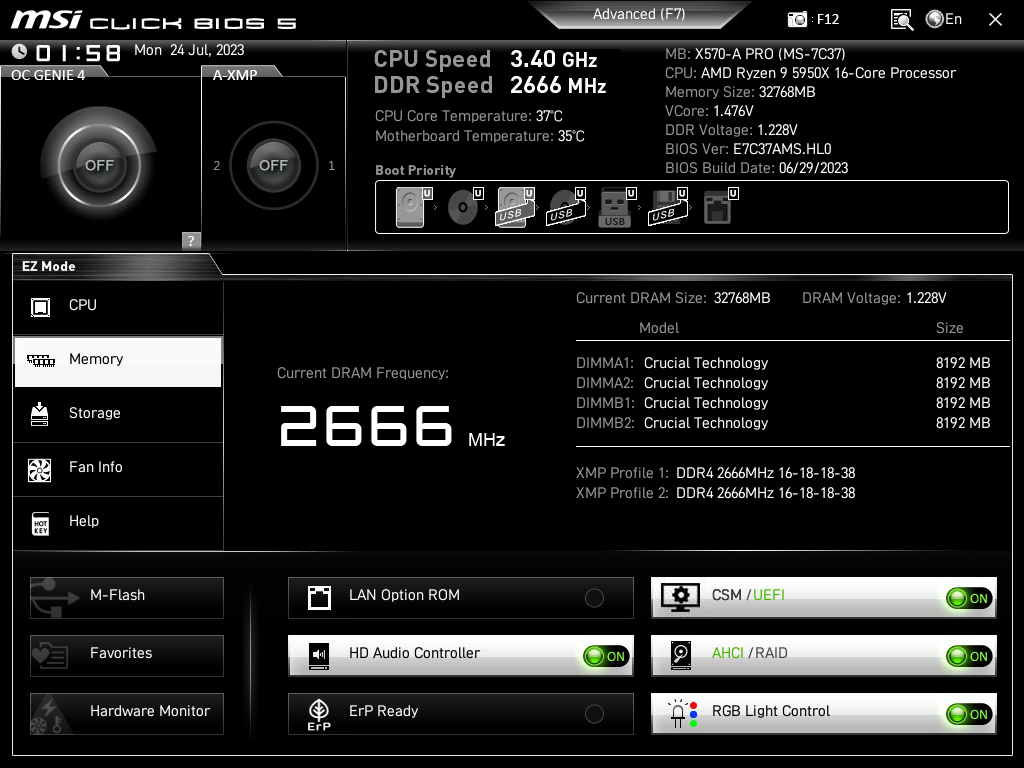Click the Hot Key help icon
This screenshot has height=768, width=1024.
click(40, 523)
